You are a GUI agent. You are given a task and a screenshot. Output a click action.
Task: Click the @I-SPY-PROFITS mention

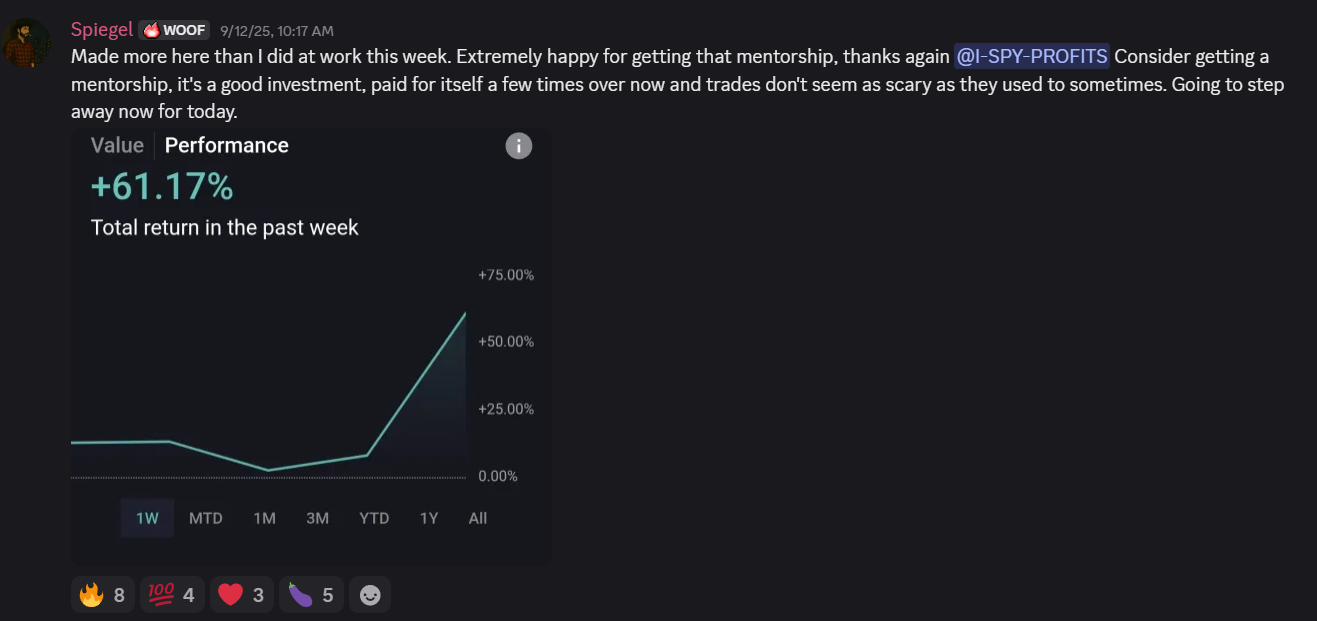(1031, 57)
